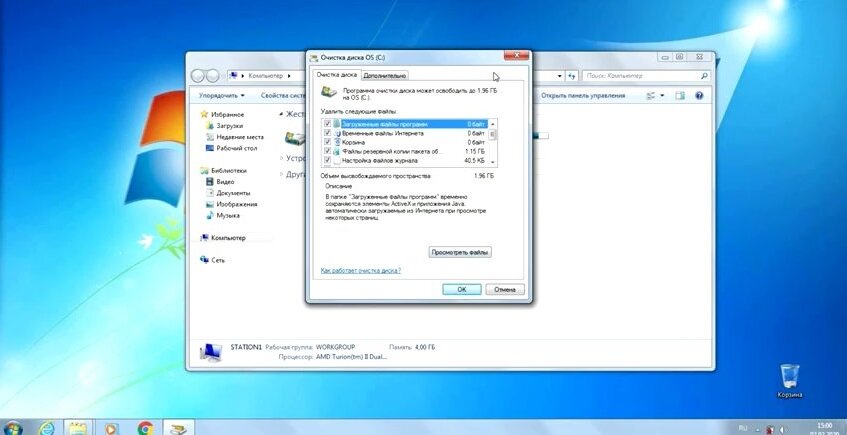Toggle the preview pane icon

pyautogui.click(x=680, y=96)
